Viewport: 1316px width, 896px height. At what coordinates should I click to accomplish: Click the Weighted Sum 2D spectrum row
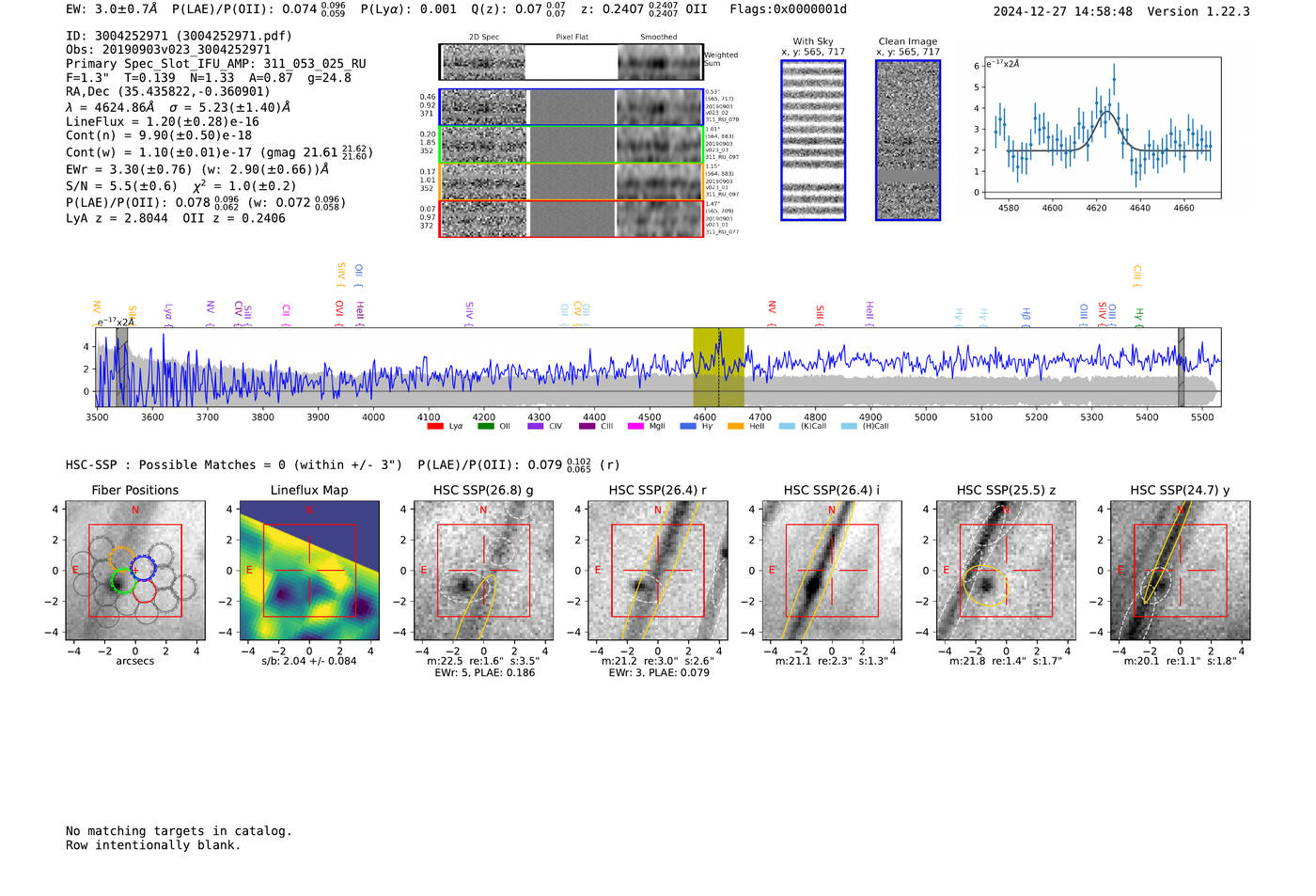[x=572, y=62]
